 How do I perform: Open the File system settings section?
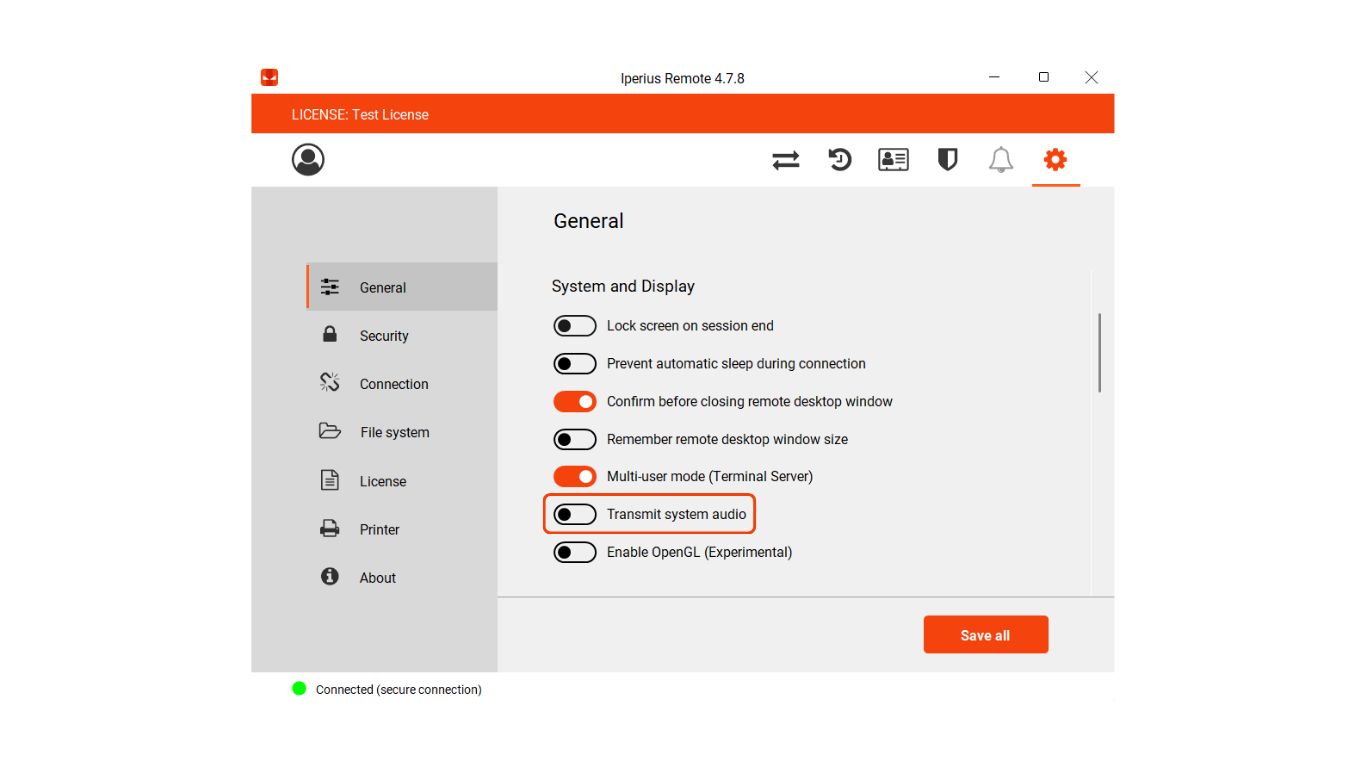tap(394, 433)
